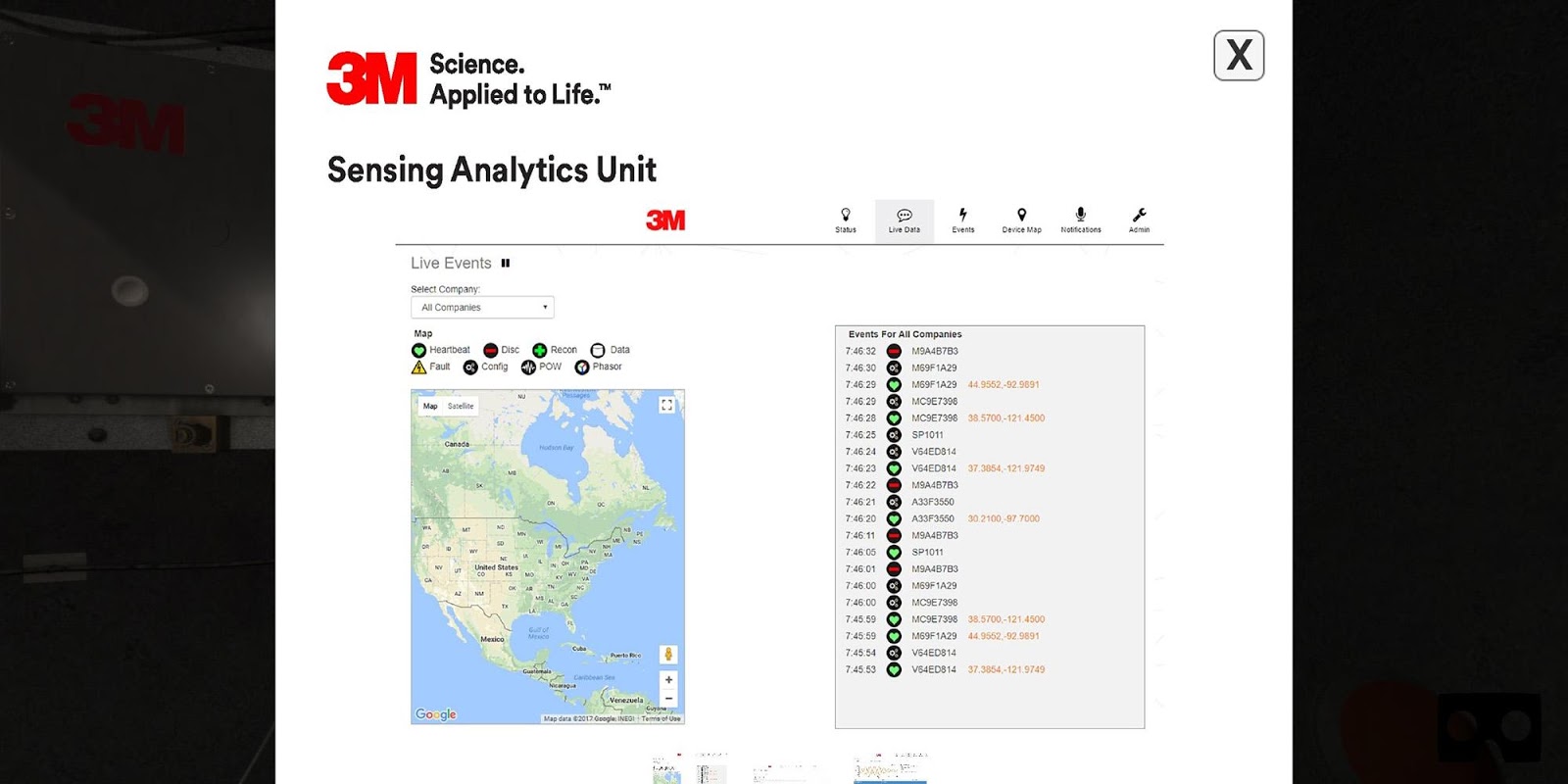Image resolution: width=1568 pixels, height=784 pixels.
Task: Click the disc icon at 7:46:32
Action: coord(894,351)
